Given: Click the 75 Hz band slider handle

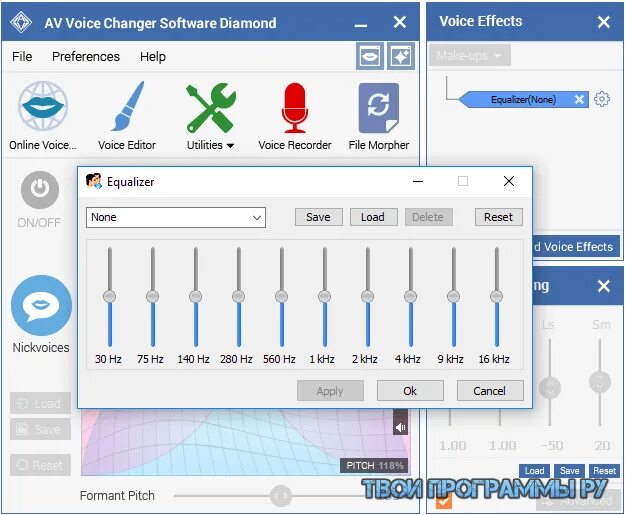Looking at the screenshot, I should pyautogui.click(x=153, y=296).
